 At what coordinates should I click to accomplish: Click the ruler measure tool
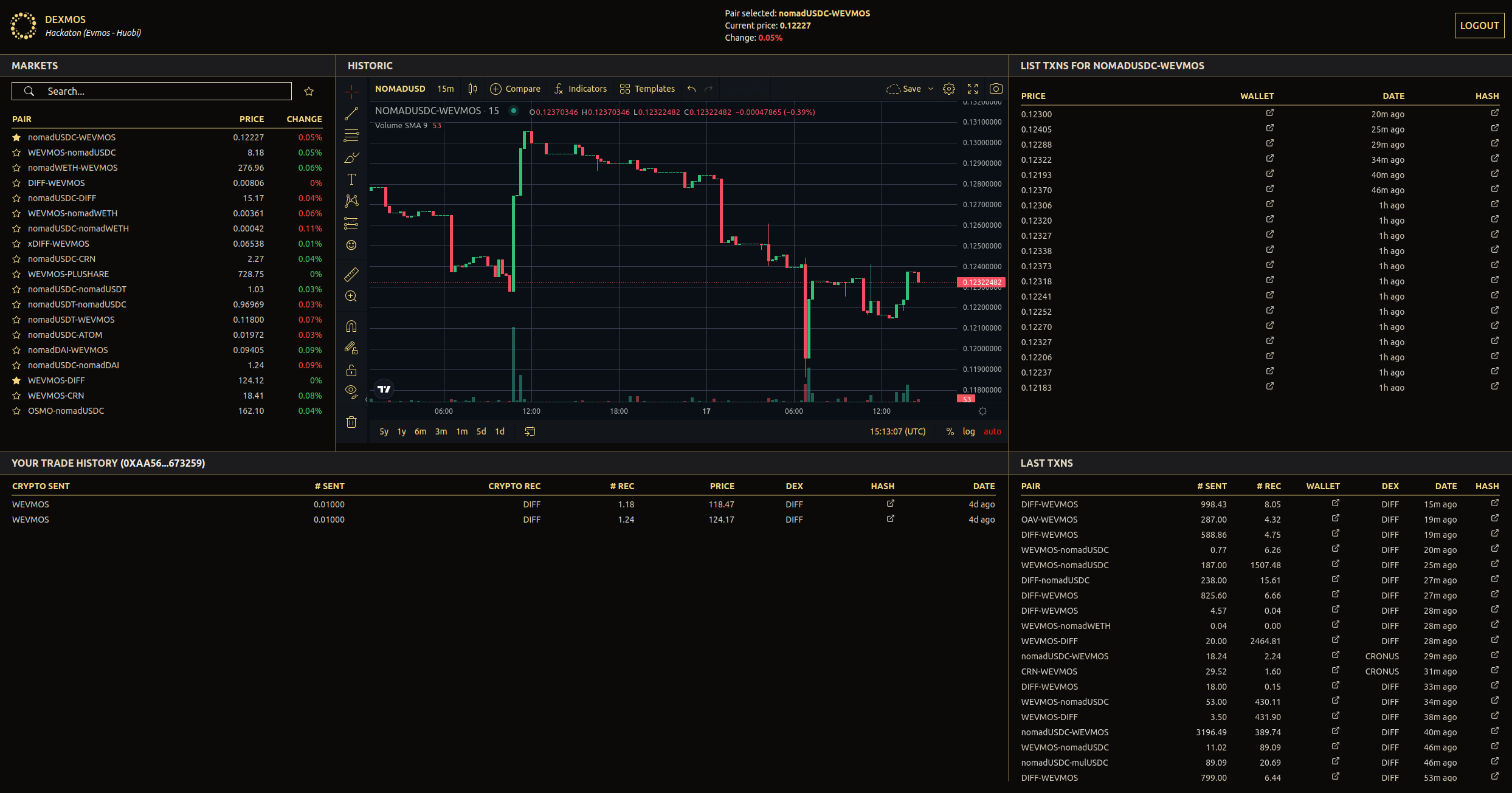pyautogui.click(x=351, y=275)
